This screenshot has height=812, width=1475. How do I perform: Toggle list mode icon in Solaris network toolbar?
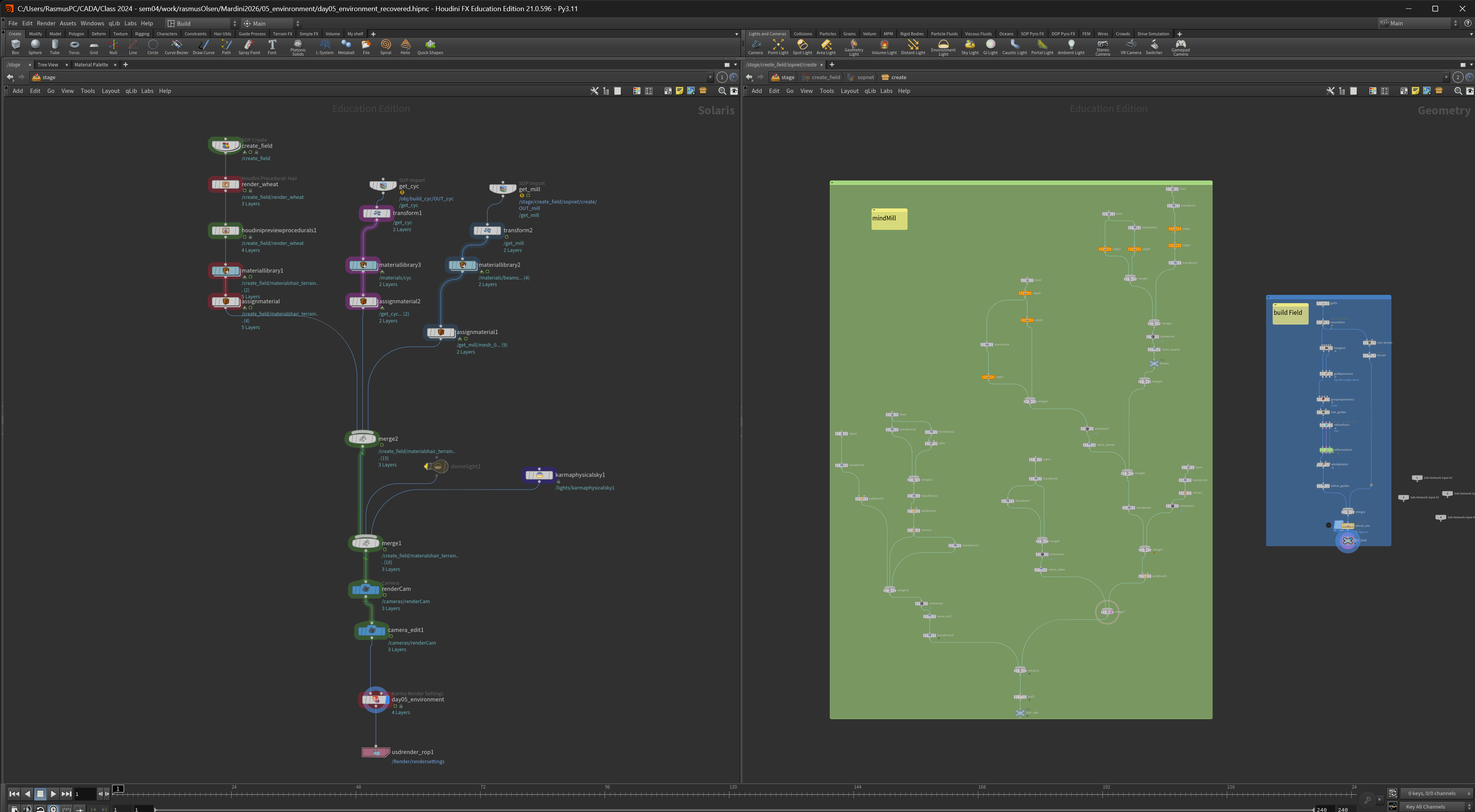618,91
